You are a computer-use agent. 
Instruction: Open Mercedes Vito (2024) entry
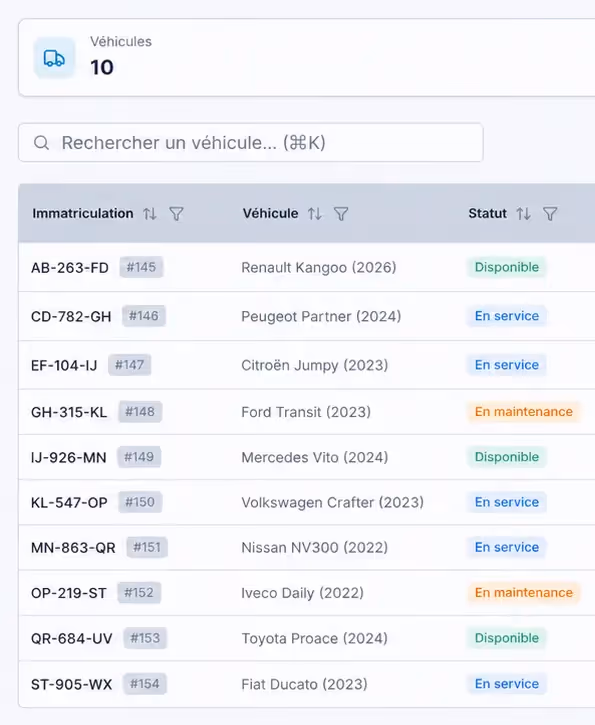coord(315,458)
